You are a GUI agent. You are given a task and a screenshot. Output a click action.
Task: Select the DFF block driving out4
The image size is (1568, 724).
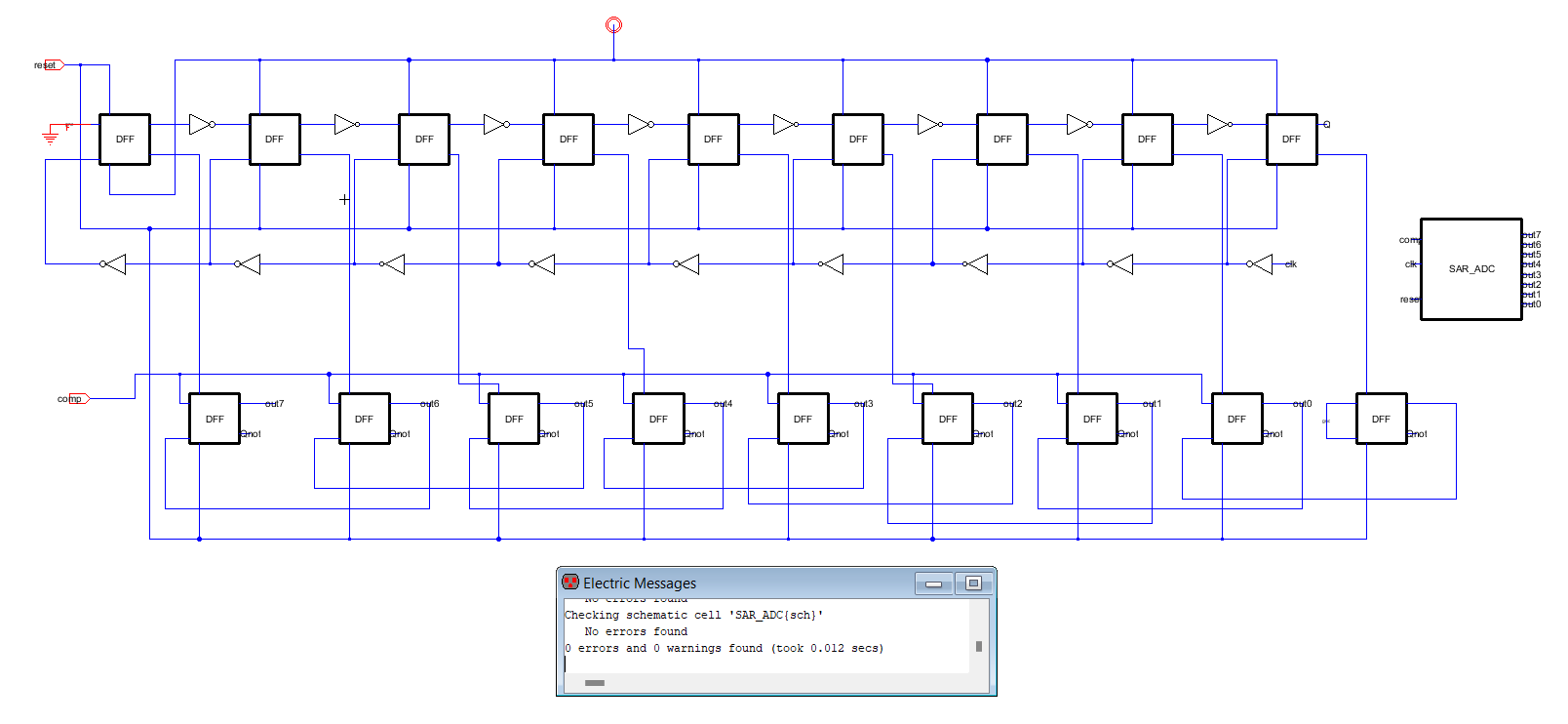(x=658, y=419)
